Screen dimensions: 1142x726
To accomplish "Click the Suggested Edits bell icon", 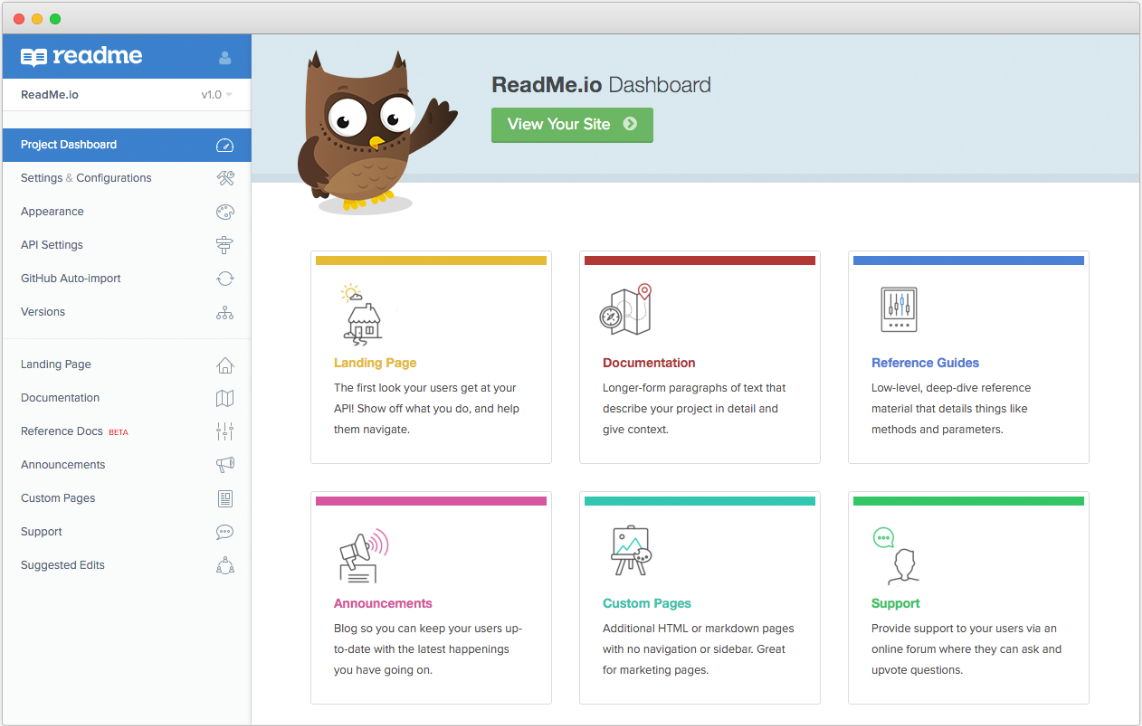I will [x=224, y=565].
